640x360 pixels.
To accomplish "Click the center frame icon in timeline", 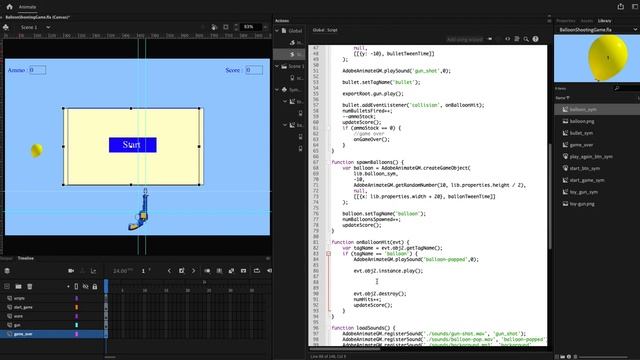I will (x=244, y=271).
